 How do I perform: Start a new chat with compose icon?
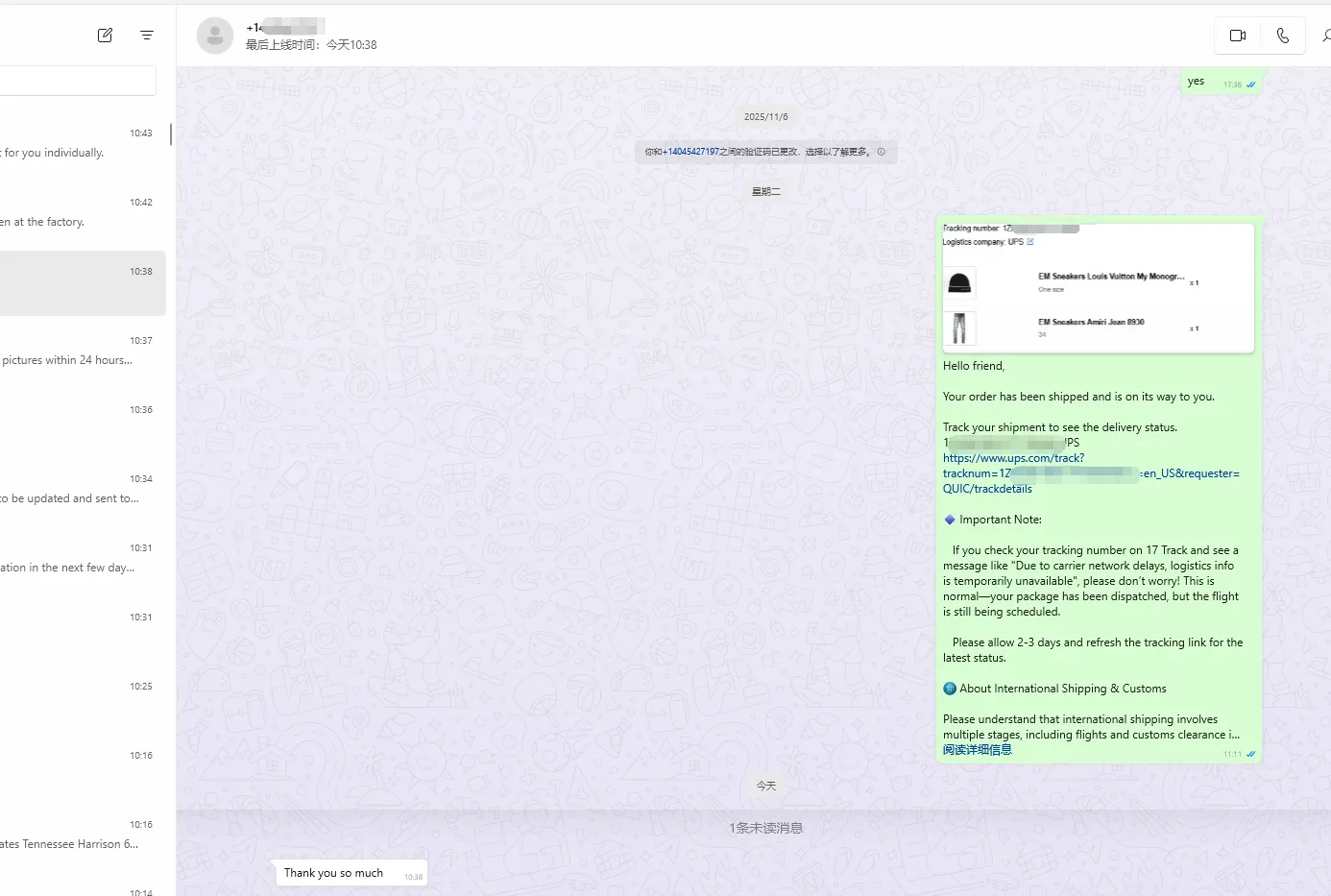[105, 36]
